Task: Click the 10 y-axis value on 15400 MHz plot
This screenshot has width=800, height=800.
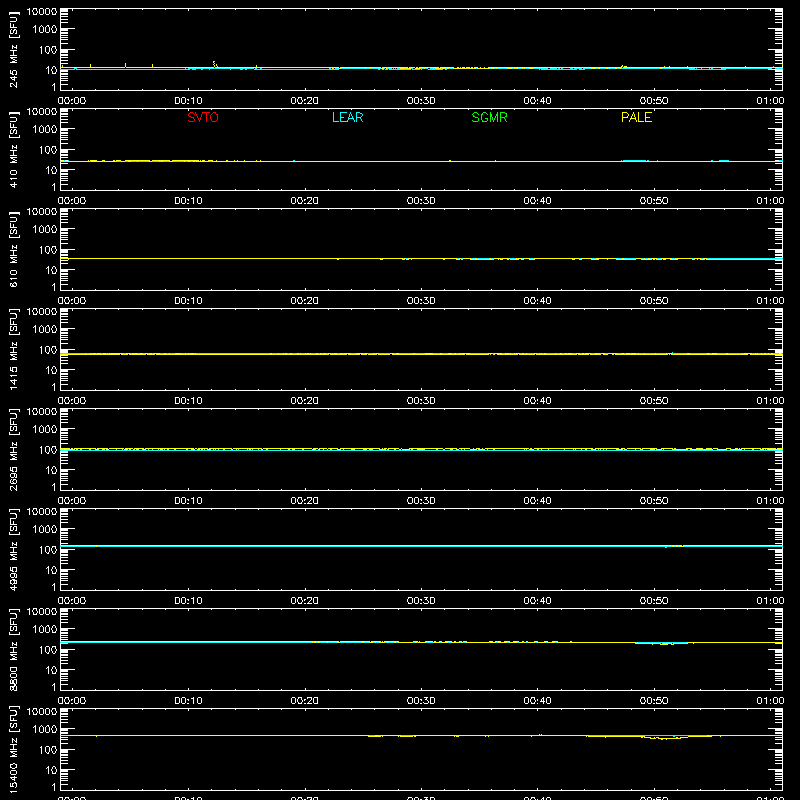Action: (51, 770)
